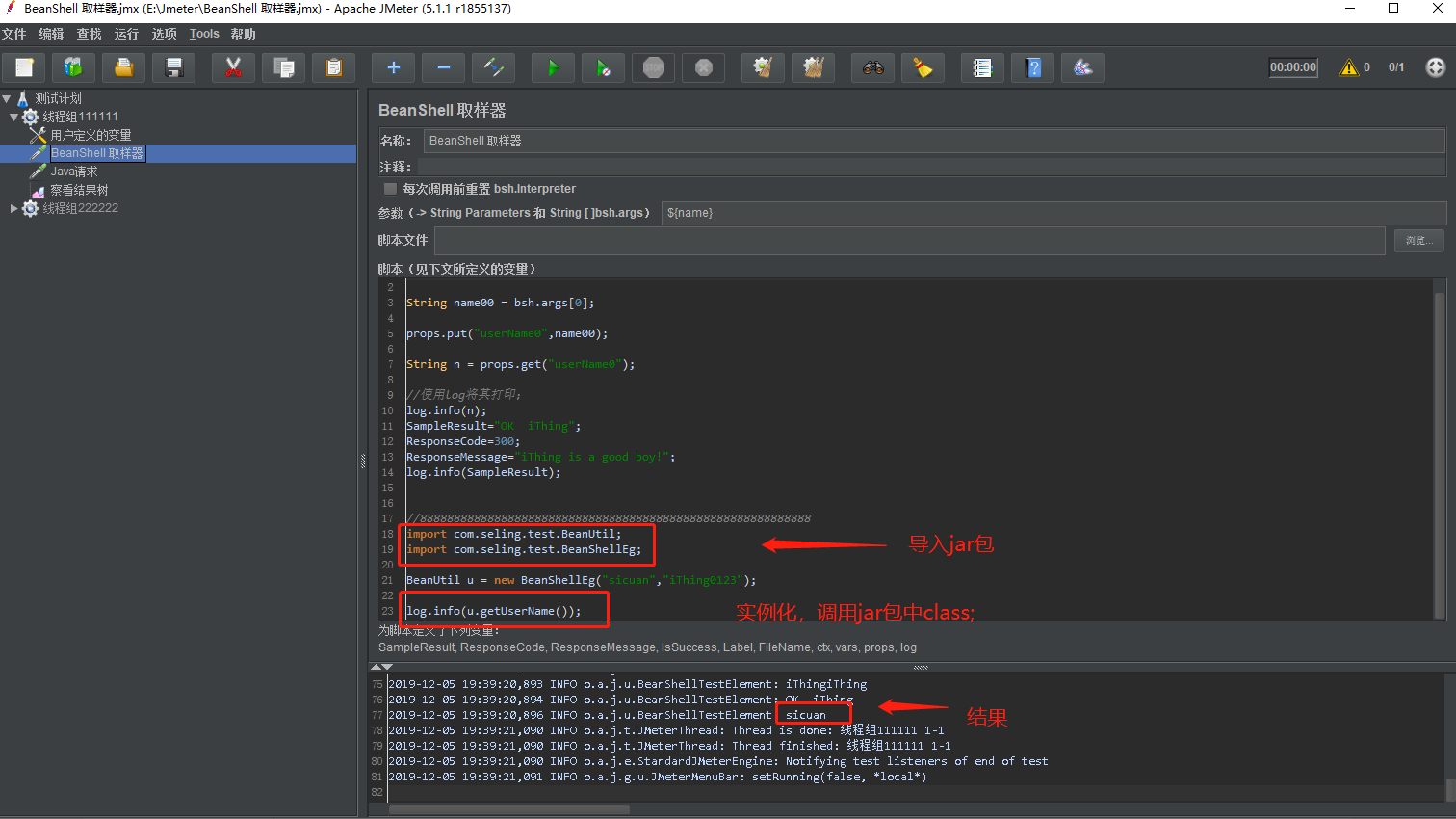Collapse the 测试计划 root node
This screenshot has height=819, width=1456.
pos(8,97)
